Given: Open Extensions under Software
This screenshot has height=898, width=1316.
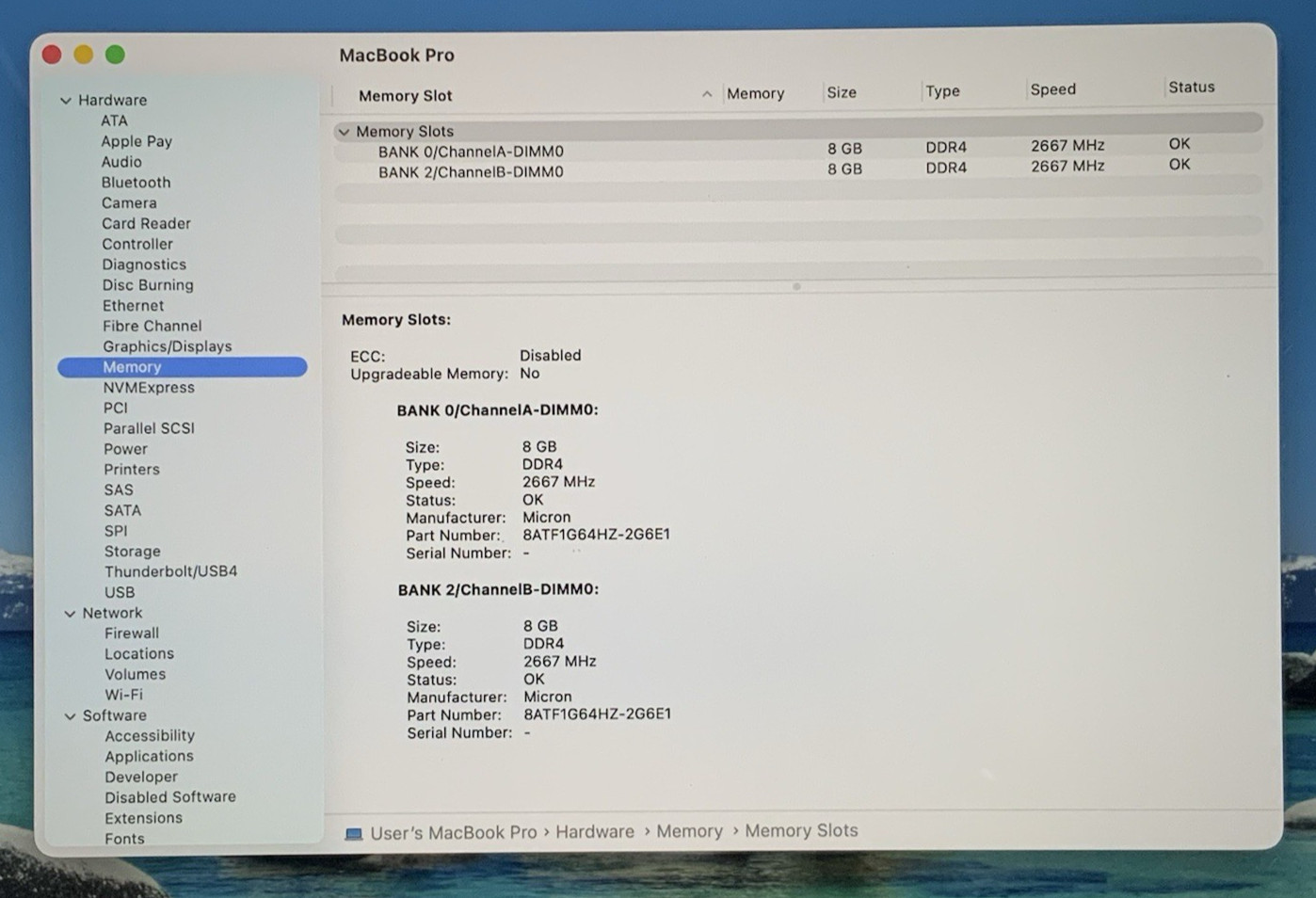Looking at the screenshot, I should [143, 818].
